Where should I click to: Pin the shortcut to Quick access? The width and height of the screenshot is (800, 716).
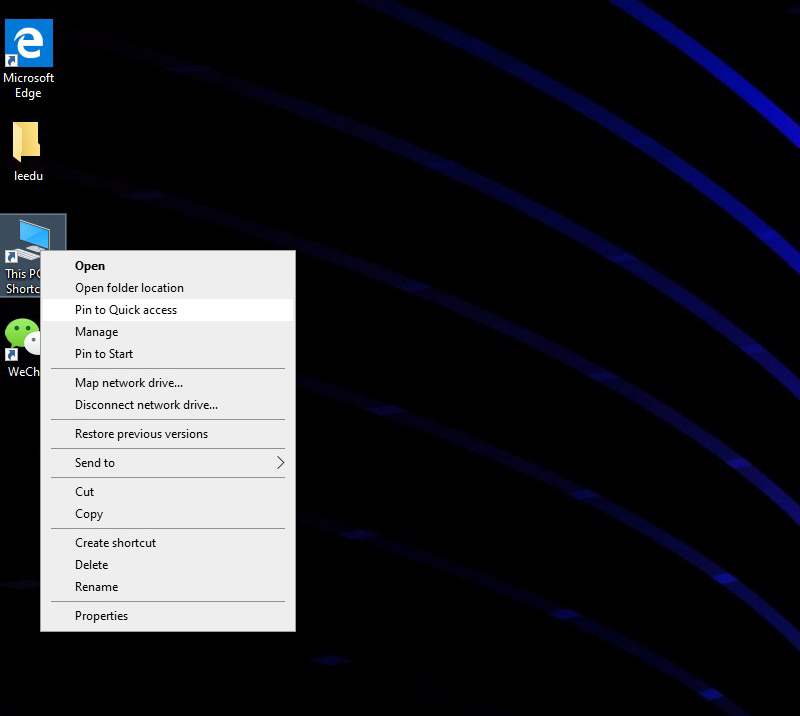126,310
